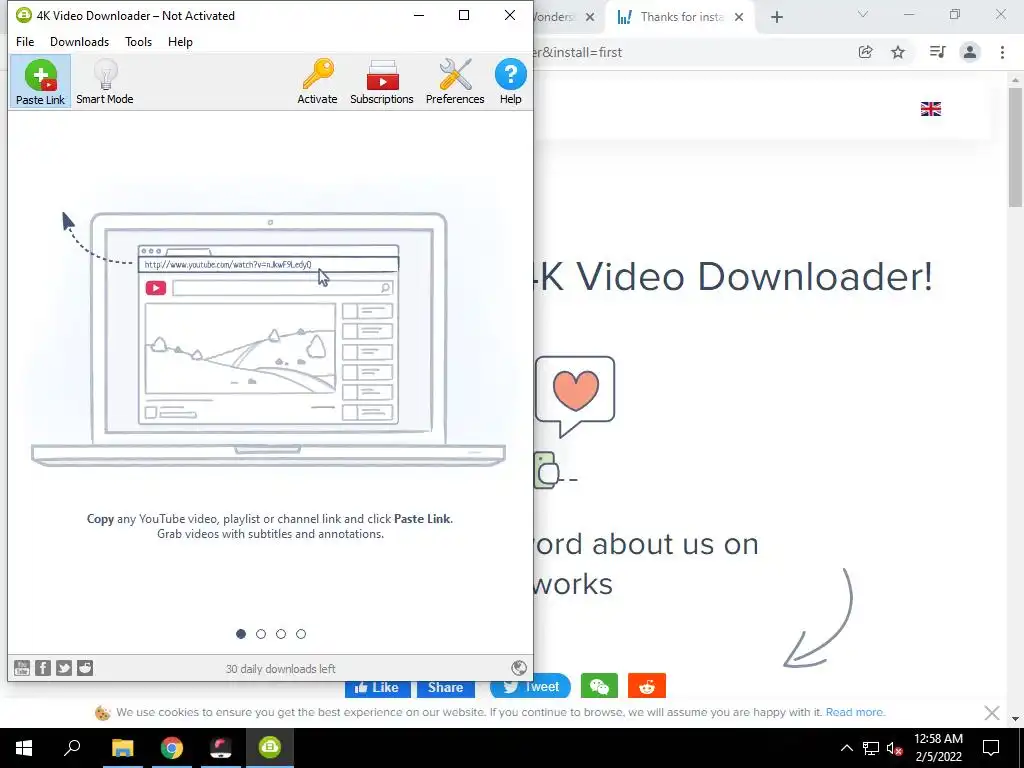Screen dimensions: 1024x768
Task: Open Chrome profile avatar
Action: tap(970, 52)
